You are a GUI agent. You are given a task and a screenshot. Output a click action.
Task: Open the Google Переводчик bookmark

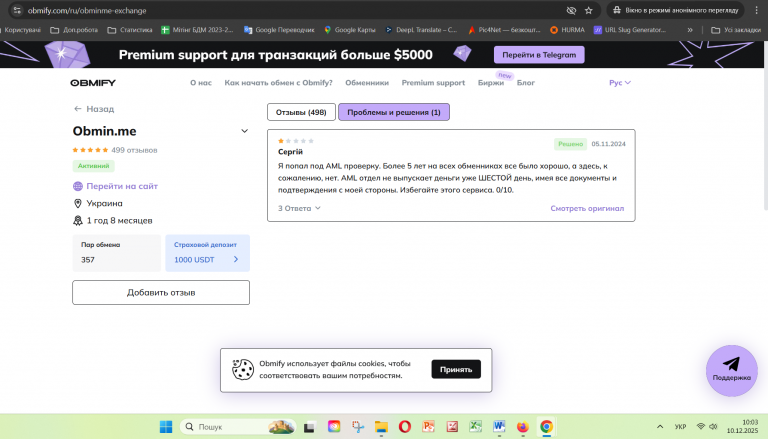pos(279,30)
